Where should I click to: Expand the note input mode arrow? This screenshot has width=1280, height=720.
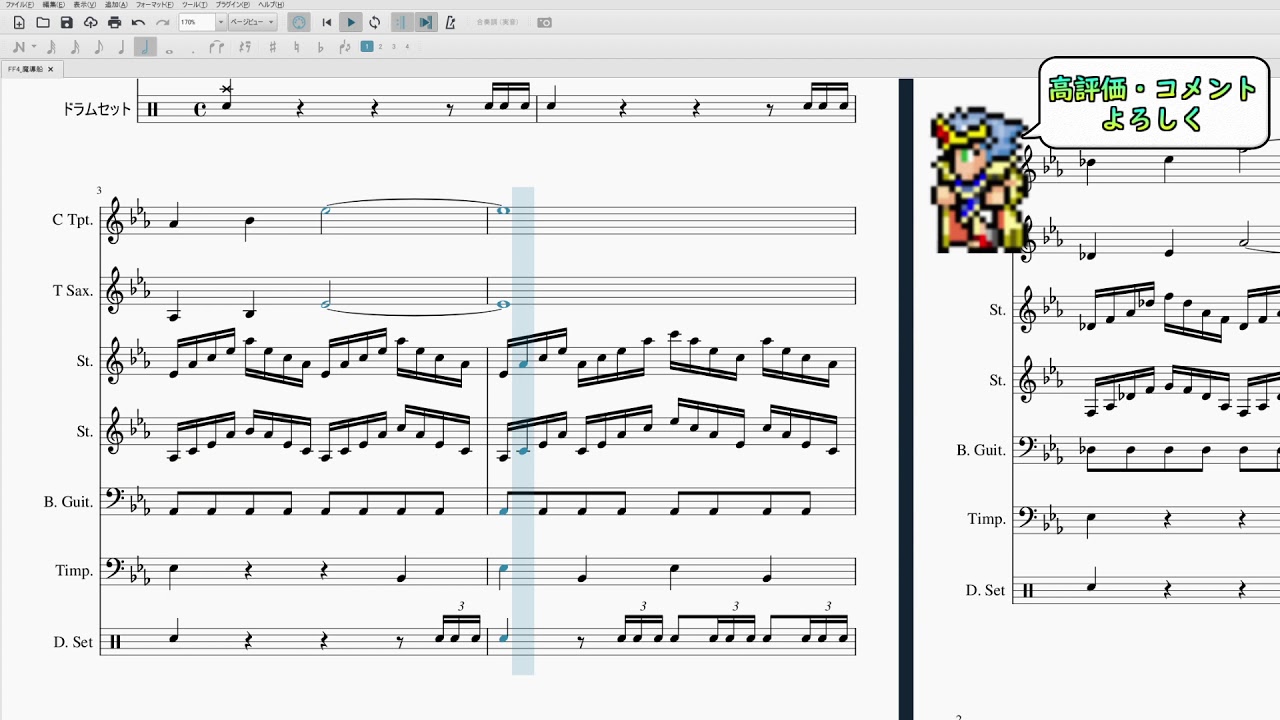pyautogui.click(x=34, y=47)
